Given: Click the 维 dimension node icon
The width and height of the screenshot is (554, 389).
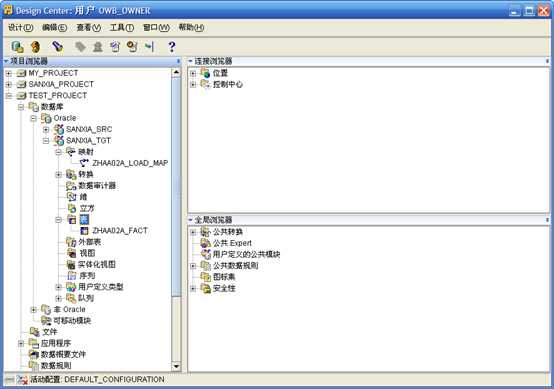Looking at the screenshot, I should (72, 197).
